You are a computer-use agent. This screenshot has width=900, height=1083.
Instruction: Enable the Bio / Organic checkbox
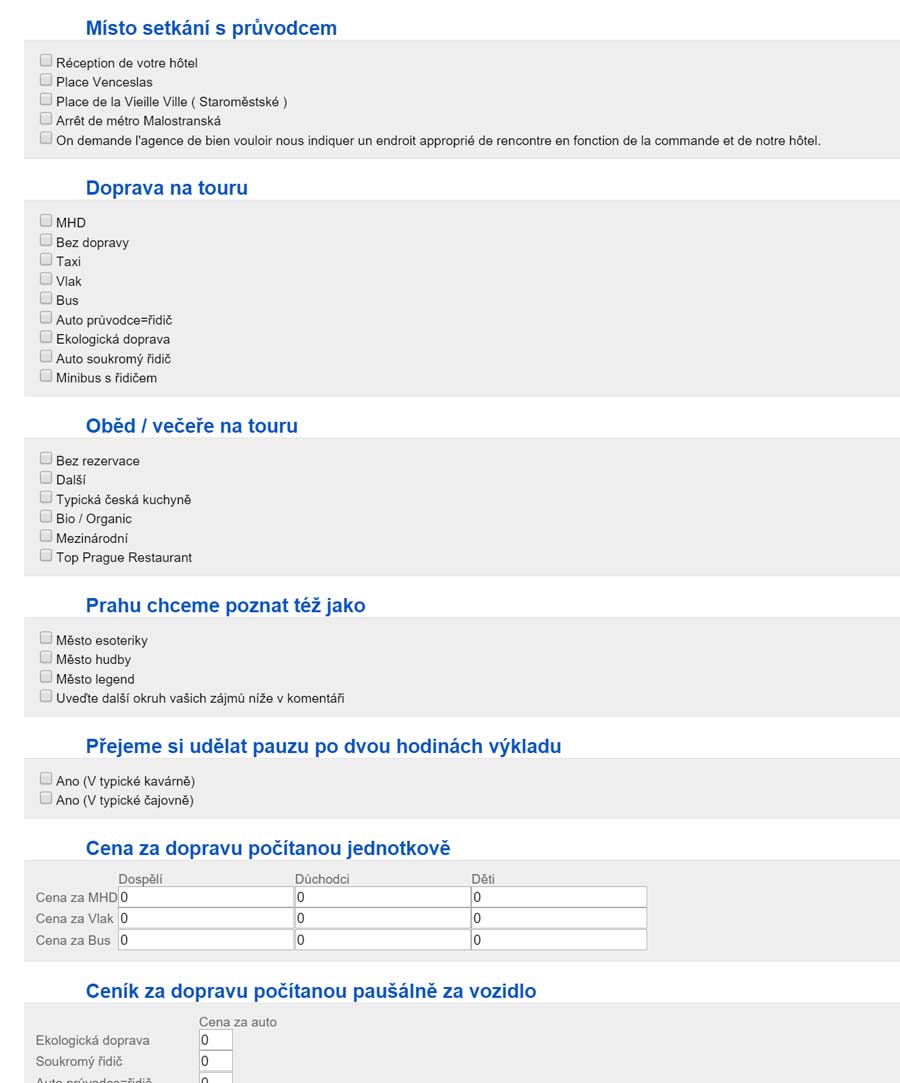tap(46, 517)
